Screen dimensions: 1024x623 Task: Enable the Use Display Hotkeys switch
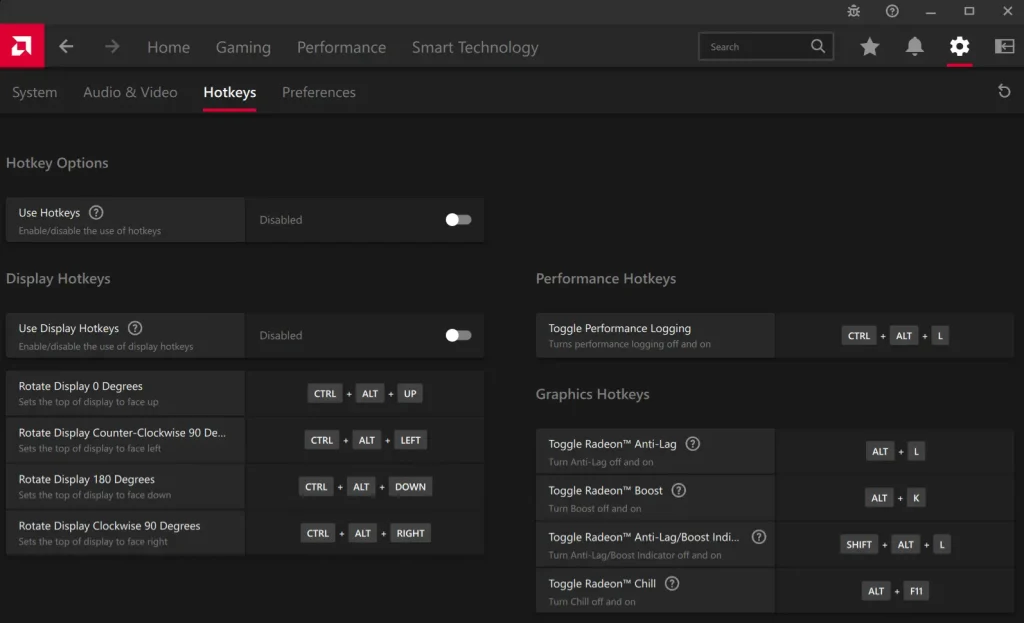pyautogui.click(x=458, y=336)
